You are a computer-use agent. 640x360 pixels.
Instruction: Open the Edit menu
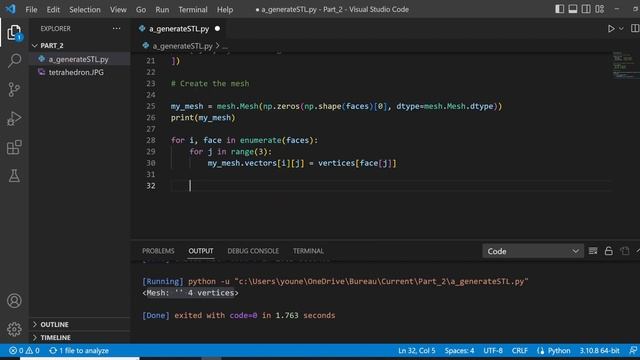click(53, 9)
